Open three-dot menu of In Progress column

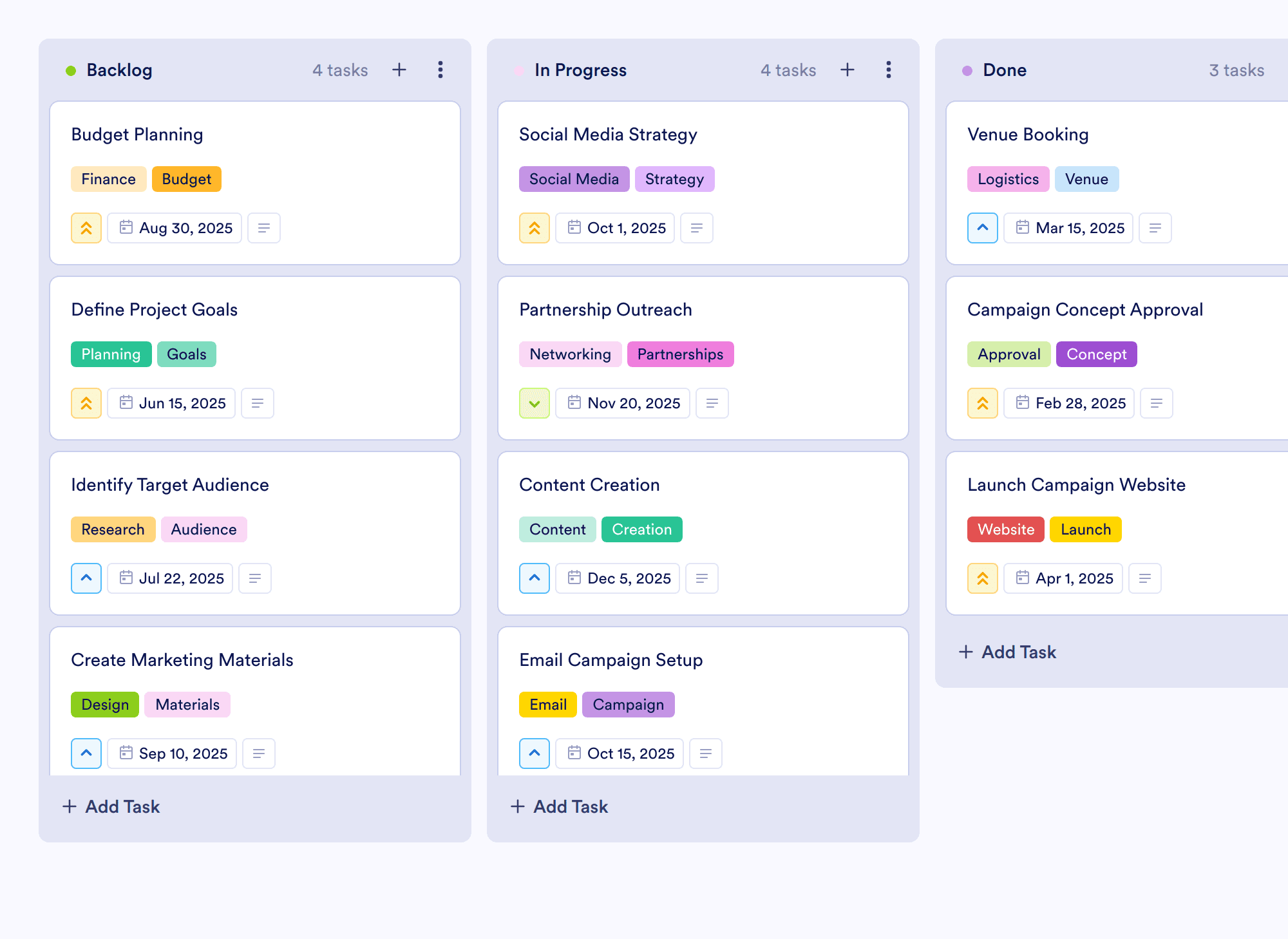click(889, 70)
